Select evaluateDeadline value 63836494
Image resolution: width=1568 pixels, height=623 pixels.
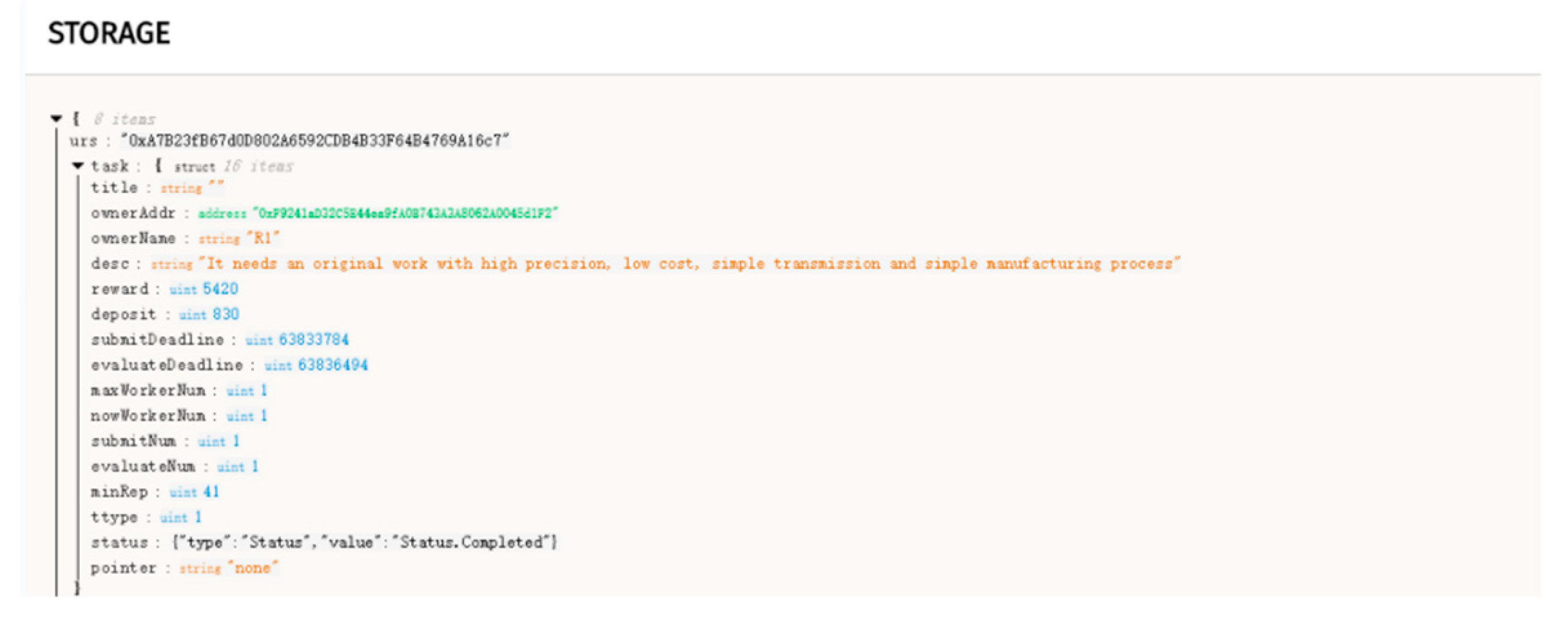[x=333, y=366]
